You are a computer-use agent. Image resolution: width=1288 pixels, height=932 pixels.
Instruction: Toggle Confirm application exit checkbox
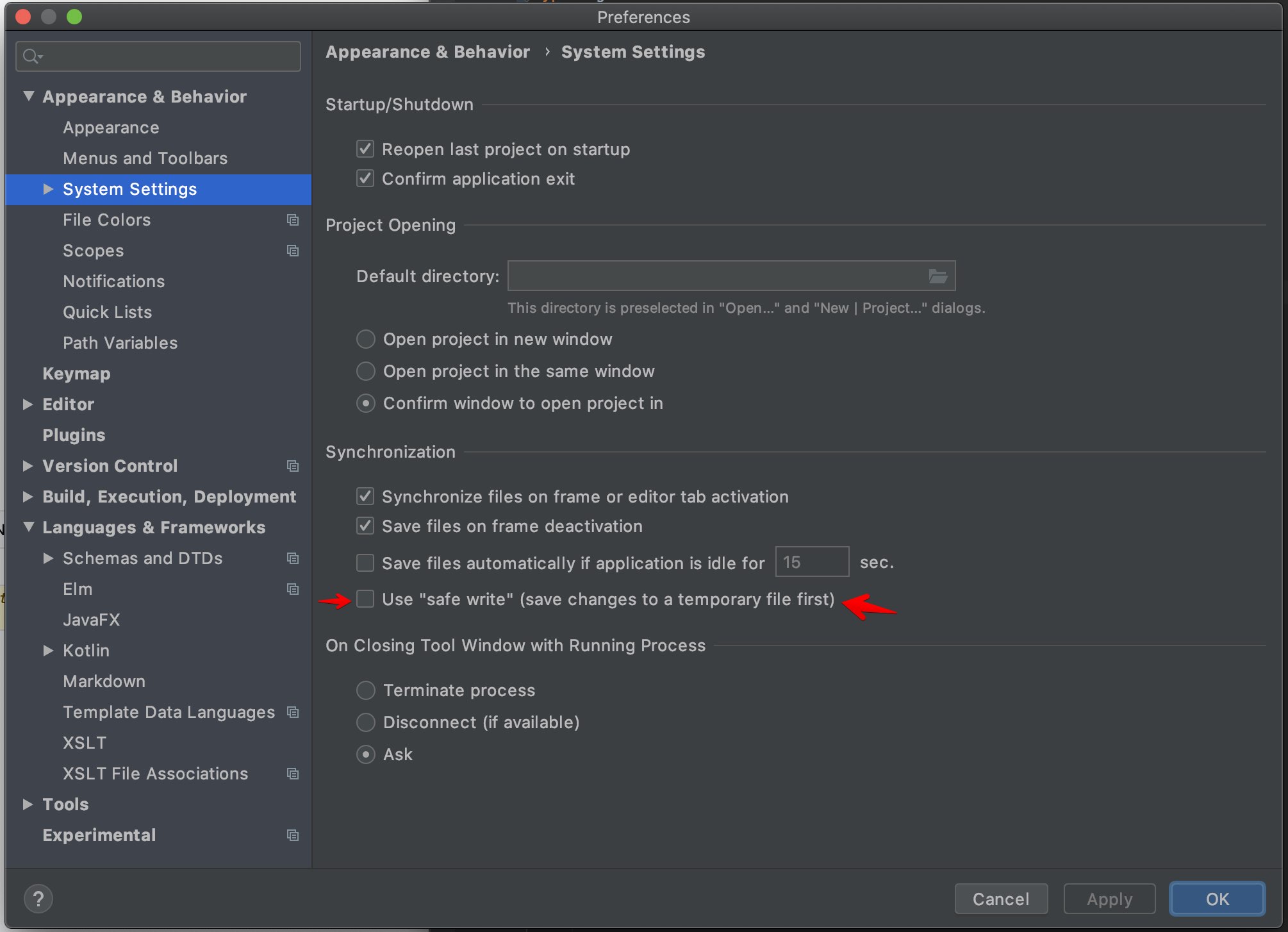click(365, 179)
